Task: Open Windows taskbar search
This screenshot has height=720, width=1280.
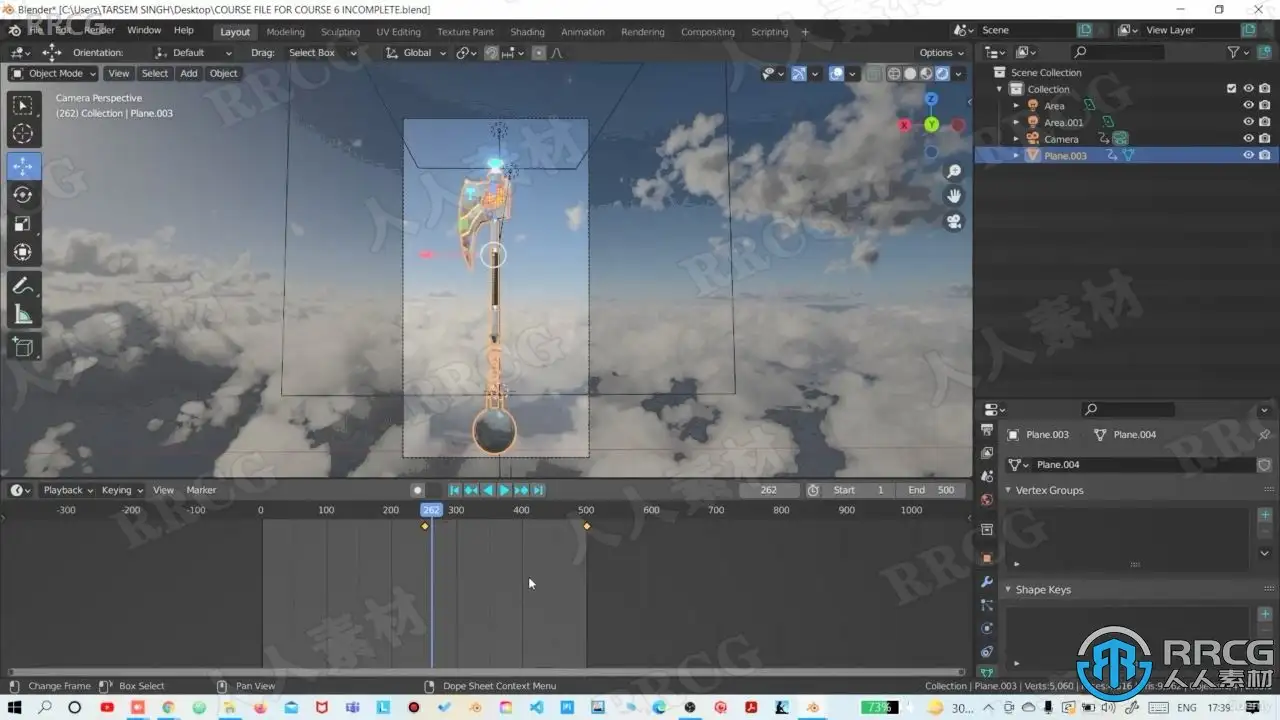Action: pyautogui.click(x=45, y=708)
